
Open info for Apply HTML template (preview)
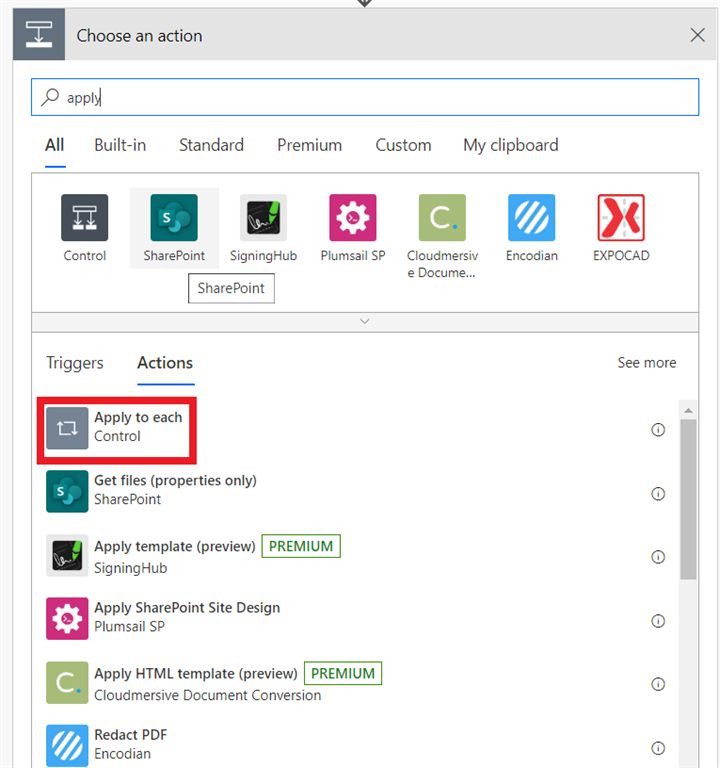[x=658, y=684]
